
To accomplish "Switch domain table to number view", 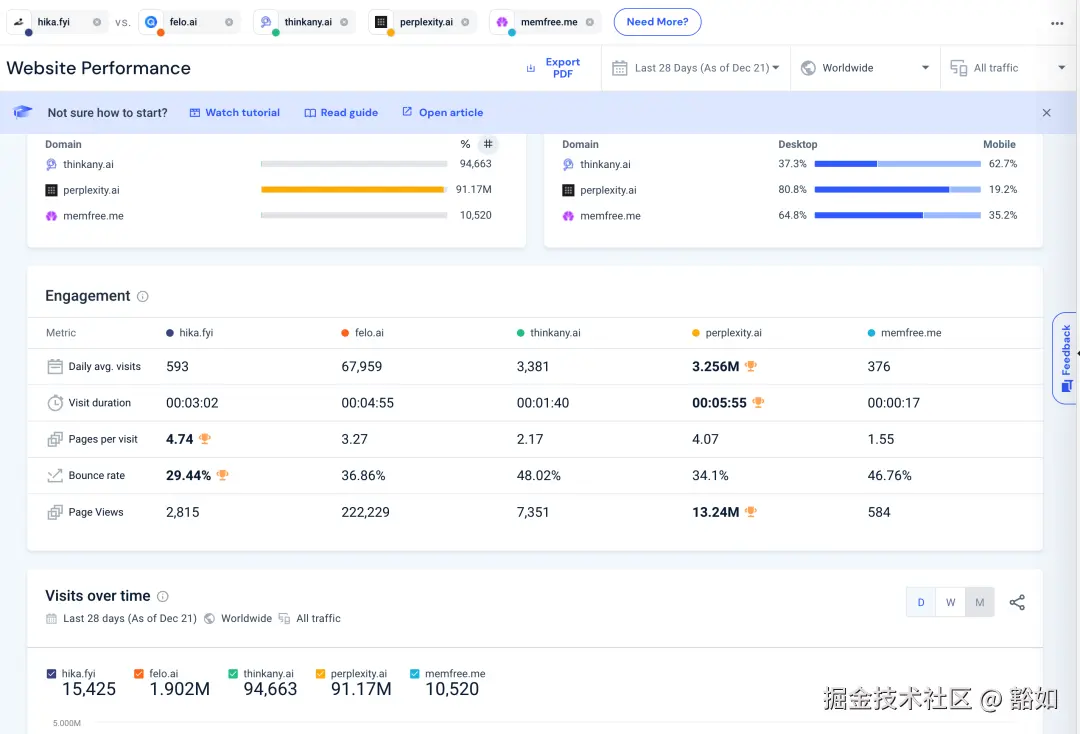I will [488, 144].
